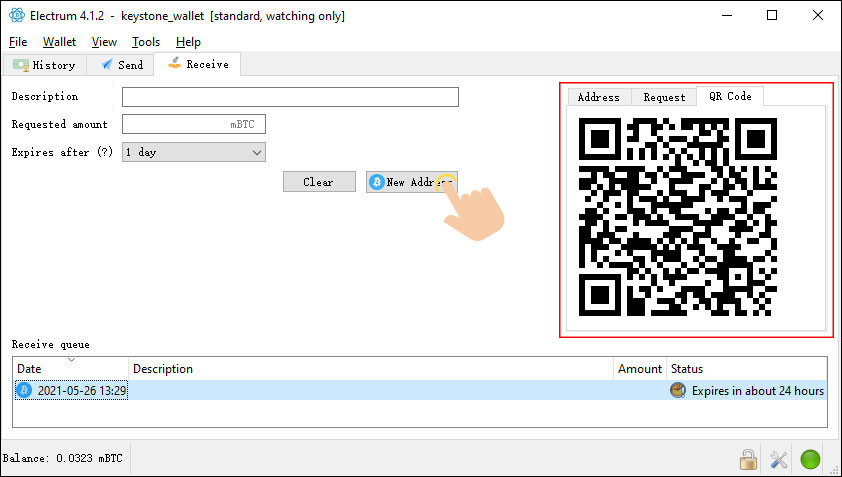Click the Electrum logo in the title bar
This screenshot has width=842, height=477.
click(x=15, y=16)
